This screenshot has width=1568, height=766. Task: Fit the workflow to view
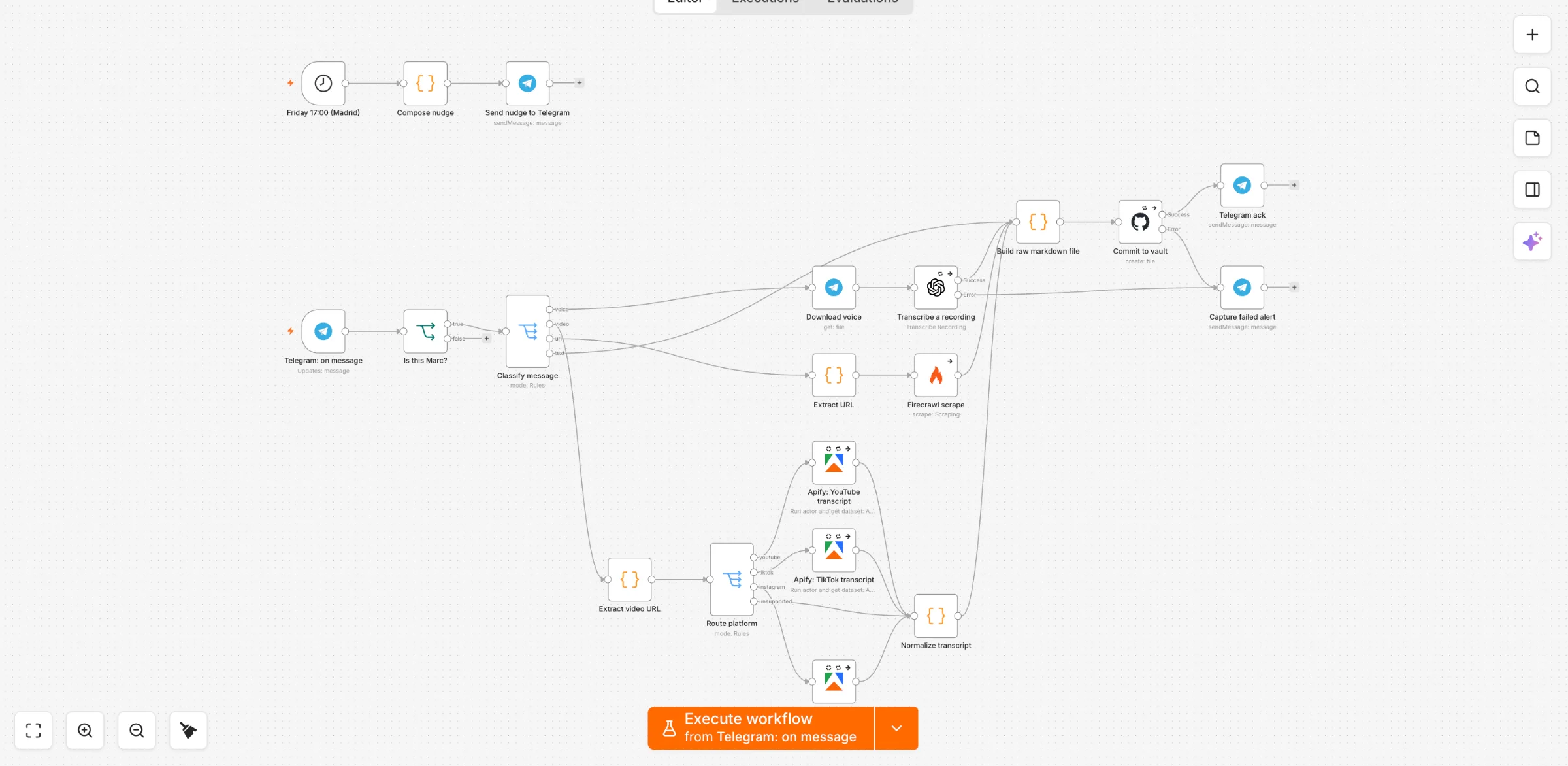coord(33,730)
